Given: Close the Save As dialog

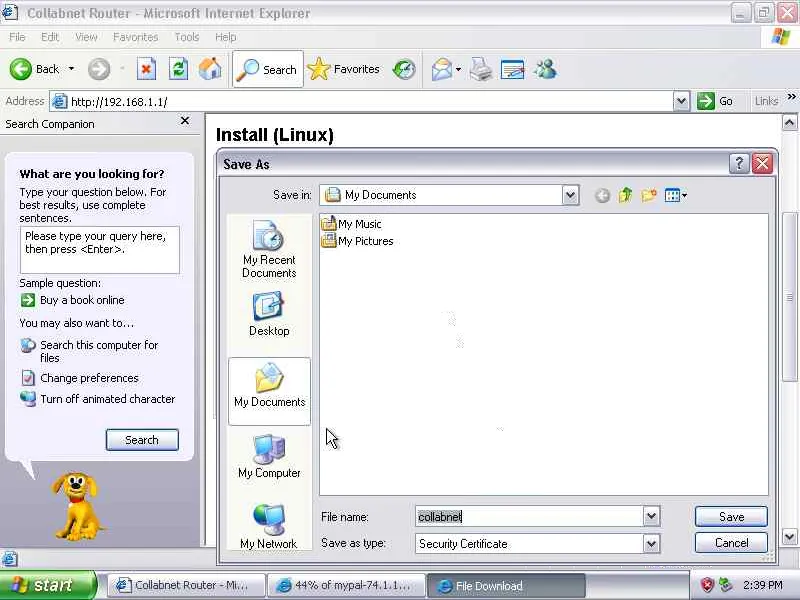Looking at the screenshot, I should point(762,164).
